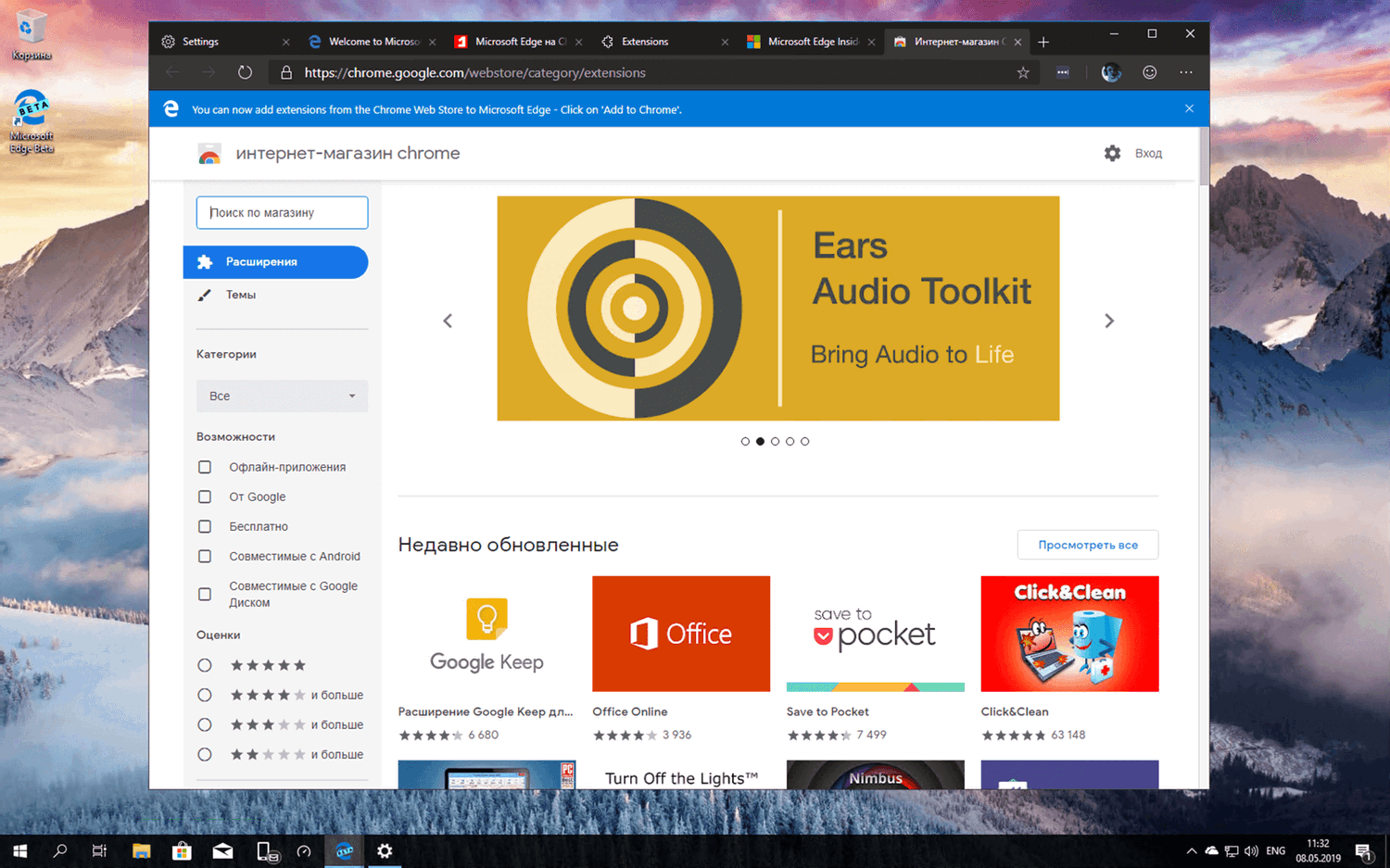Open the Office Online extension title link
The width and height of the screenshot is (1390, 868).
(x=630, y=711)
